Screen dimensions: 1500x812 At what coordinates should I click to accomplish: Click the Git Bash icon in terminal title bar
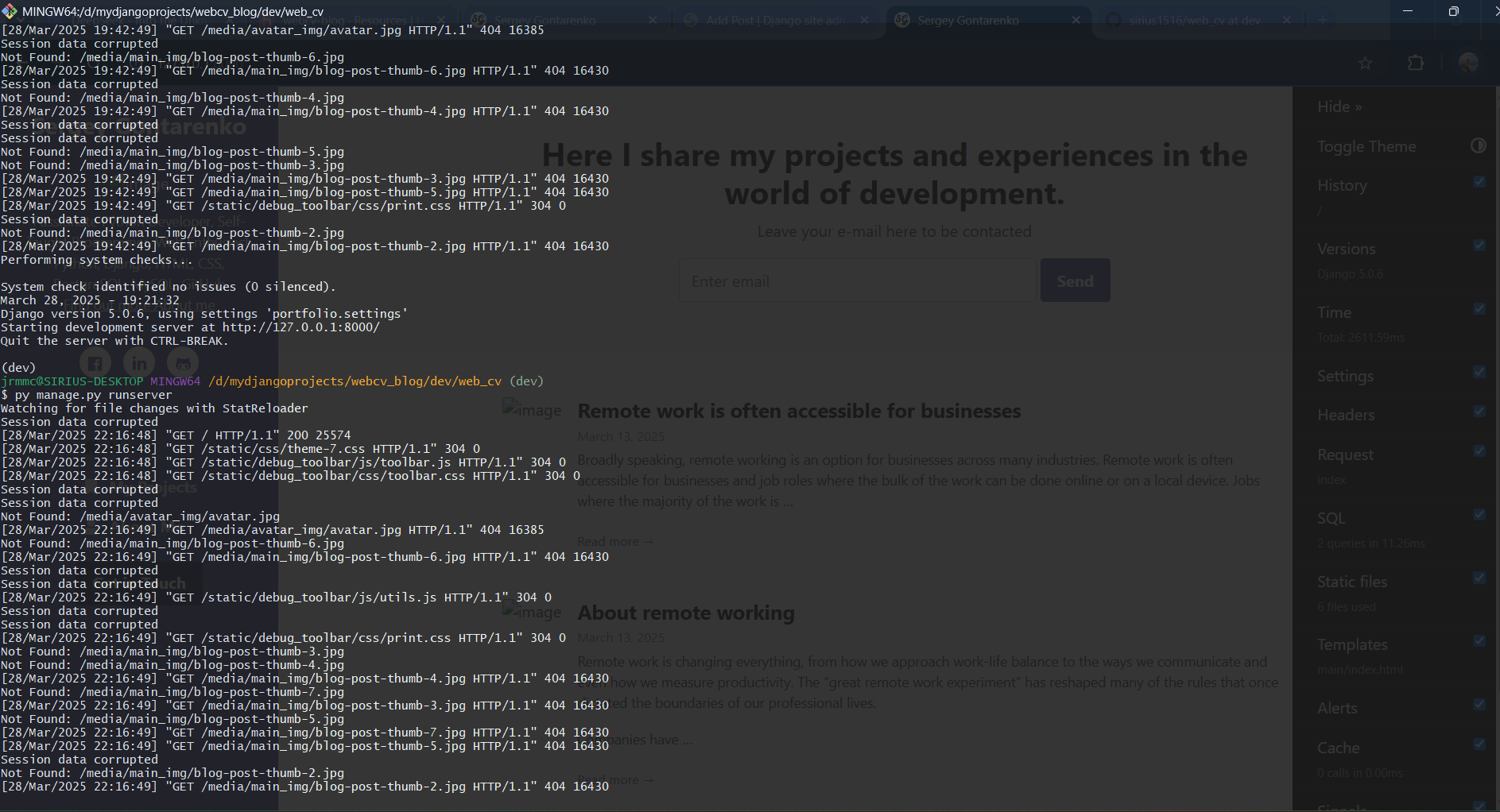[x=10, y=11]
